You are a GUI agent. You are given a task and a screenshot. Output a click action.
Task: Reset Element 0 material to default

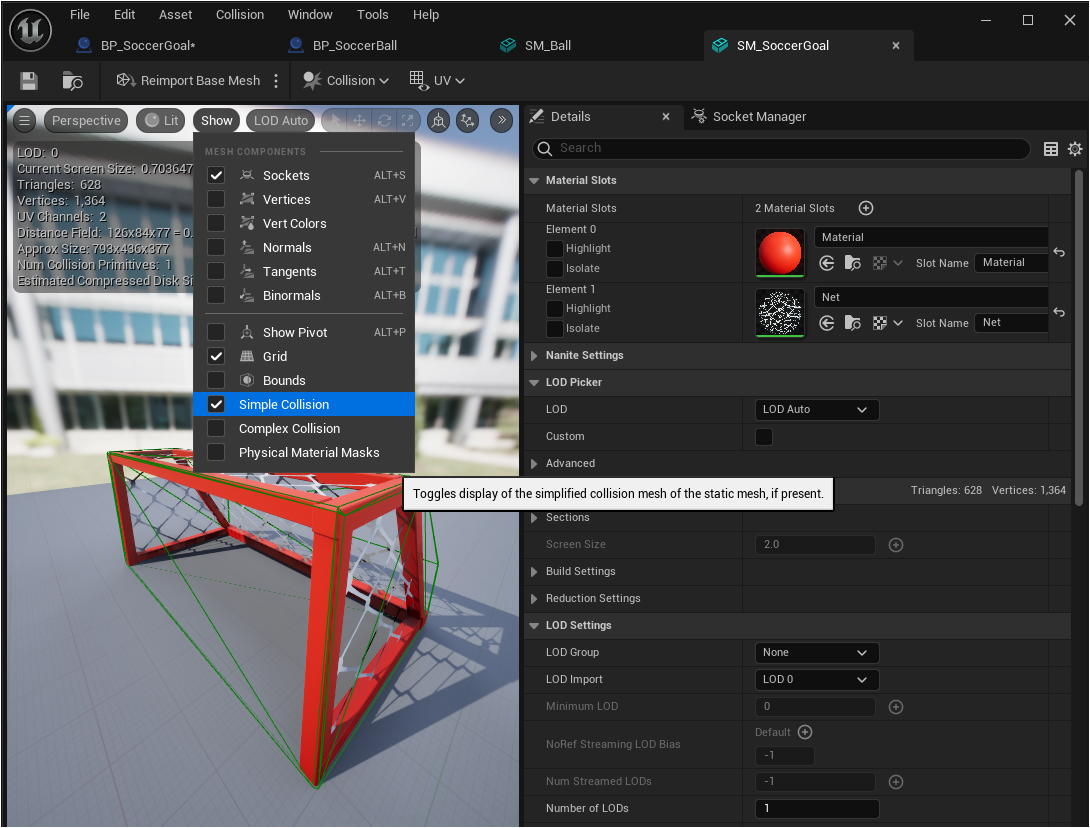coord(1059,252)
